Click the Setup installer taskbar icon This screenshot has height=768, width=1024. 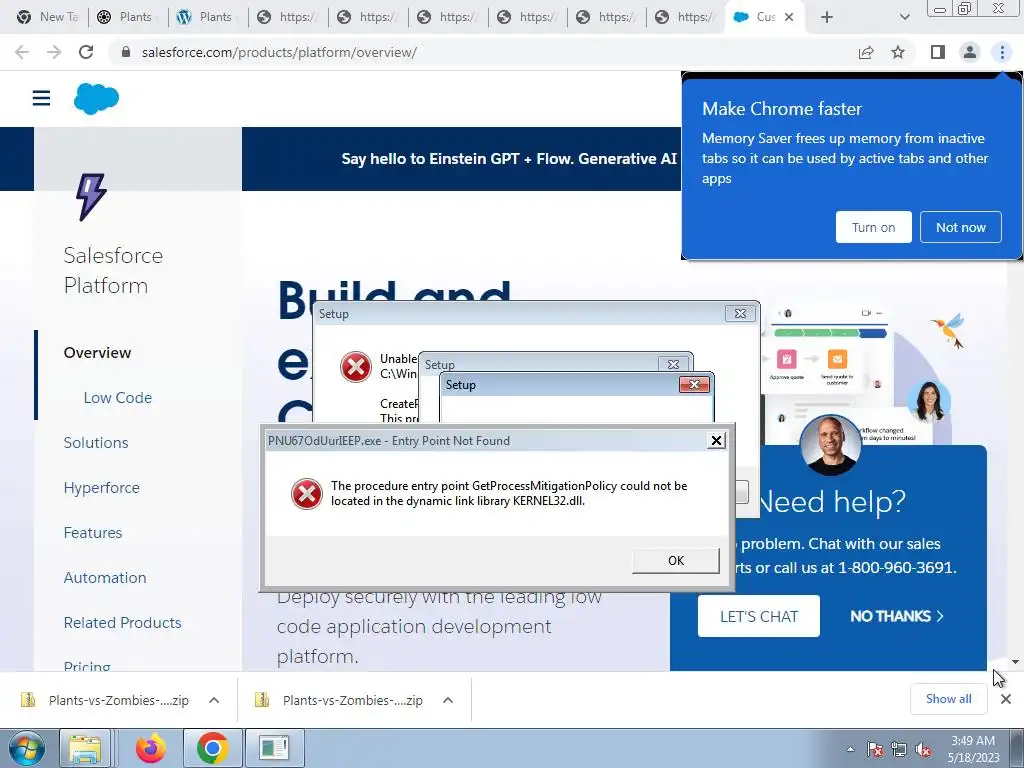274,748
